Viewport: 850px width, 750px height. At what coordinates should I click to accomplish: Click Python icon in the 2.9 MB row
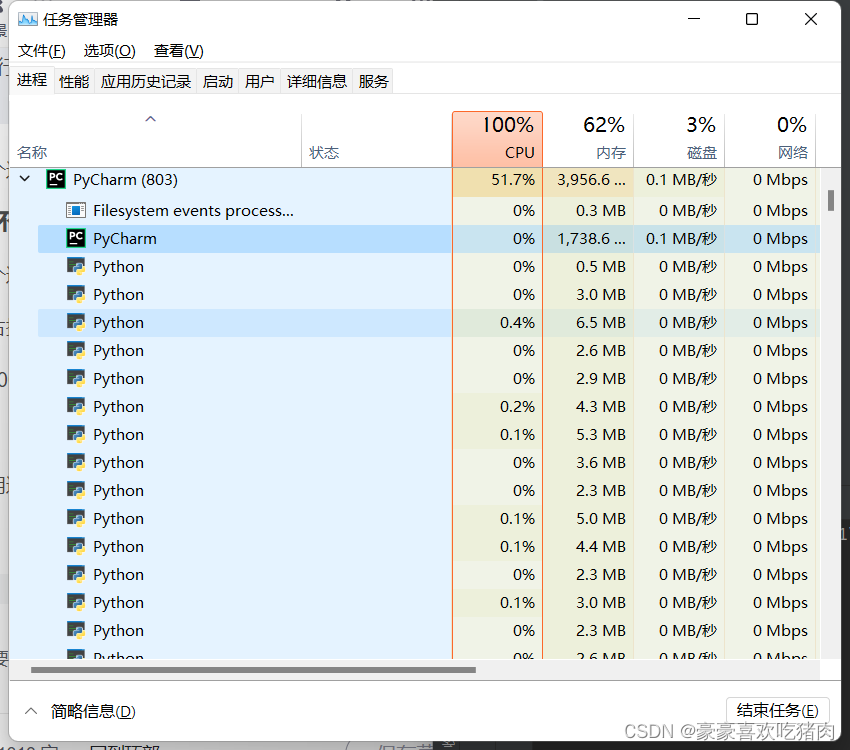point(76,378)
